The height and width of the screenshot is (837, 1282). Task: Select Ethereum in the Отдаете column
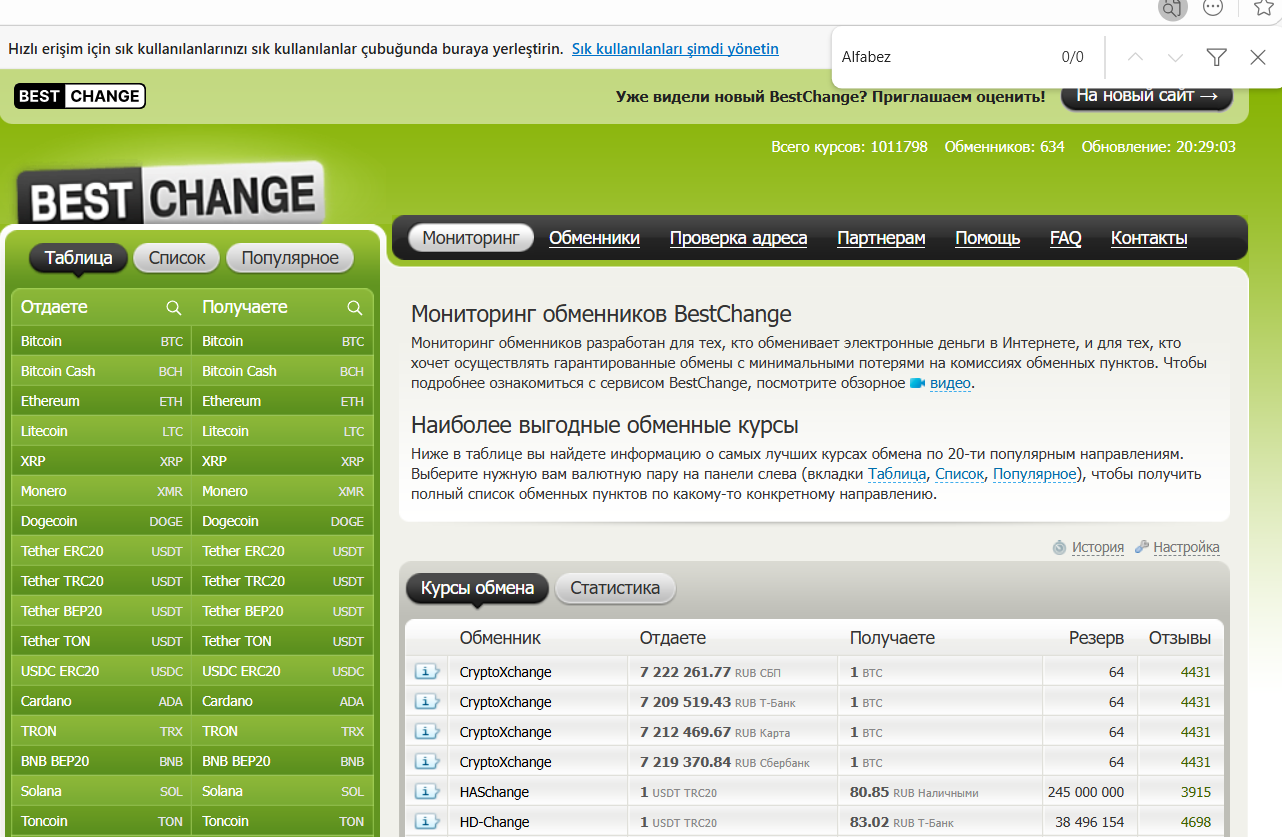(x=102, y=401)
